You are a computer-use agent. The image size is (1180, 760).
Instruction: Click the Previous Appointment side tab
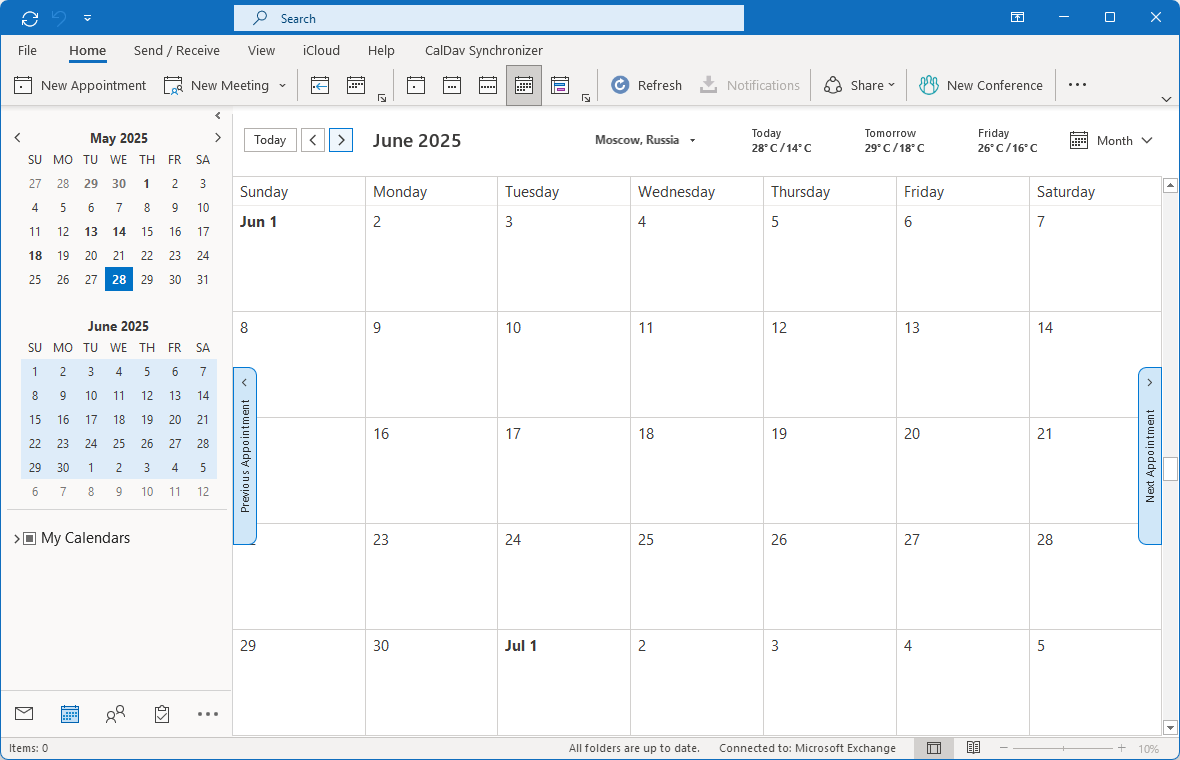[245, 455]
